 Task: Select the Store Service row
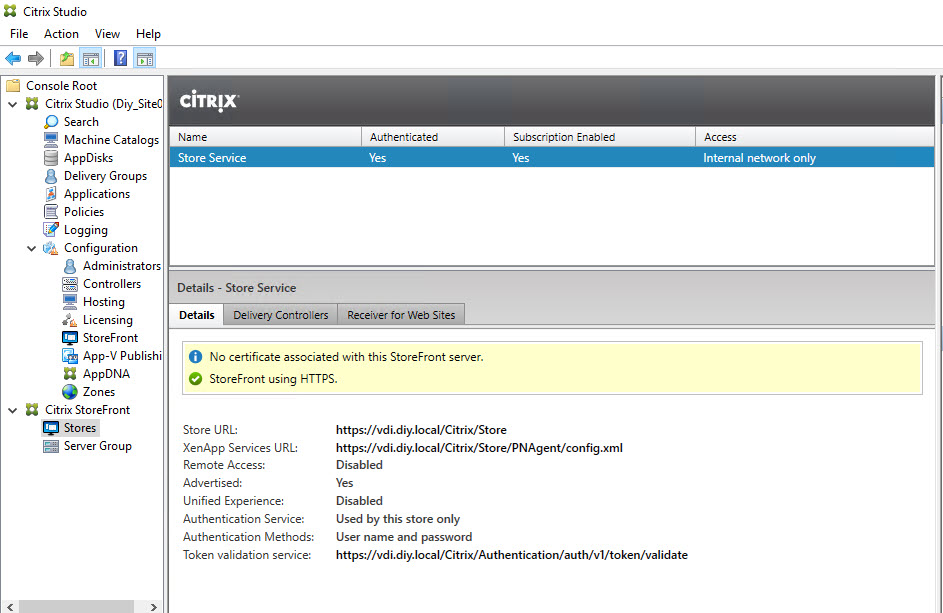point(551,158)
